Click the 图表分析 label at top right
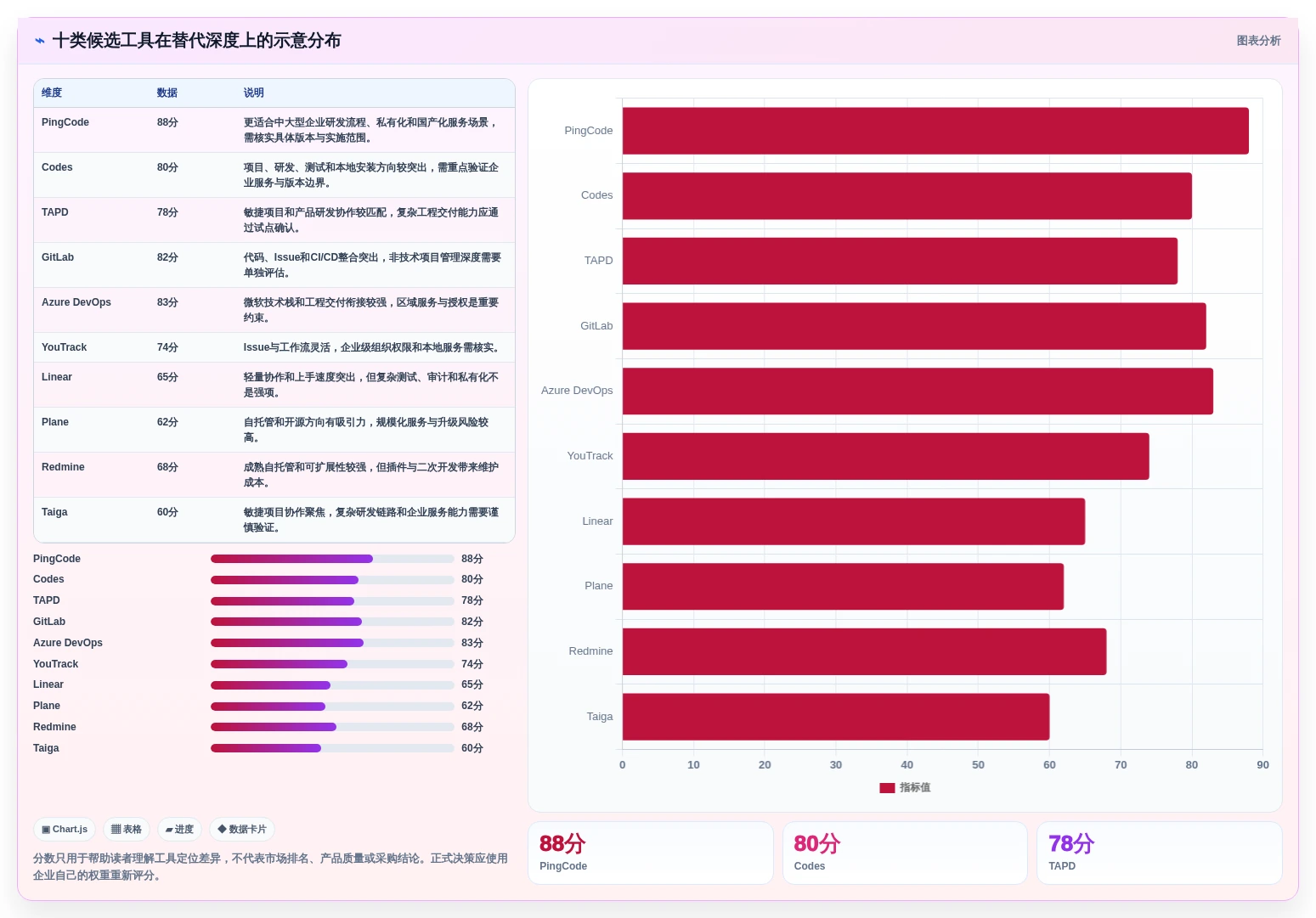1316x918 pixels. pyautogui.click(x=1258, y=41)
